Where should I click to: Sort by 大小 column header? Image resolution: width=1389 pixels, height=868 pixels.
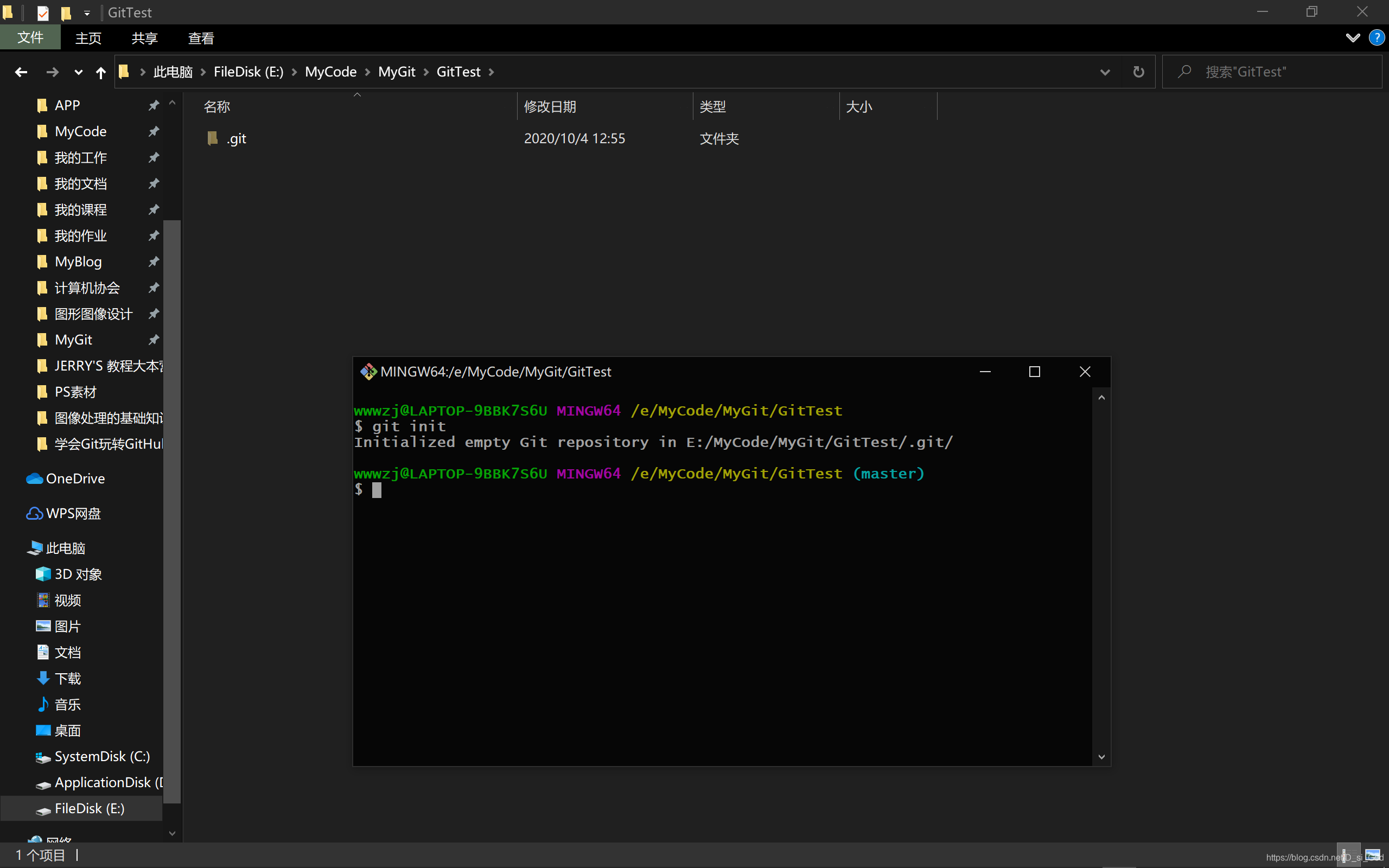(x=889, y=106)
